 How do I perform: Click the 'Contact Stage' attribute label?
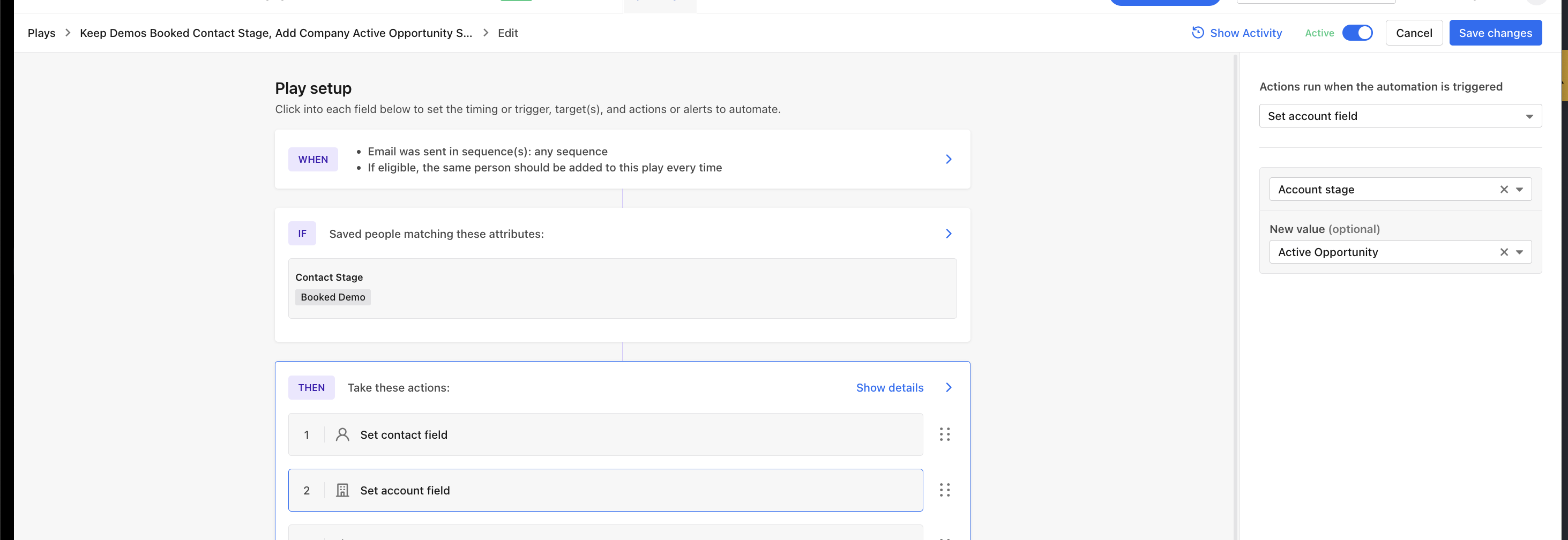coord(328,277)
